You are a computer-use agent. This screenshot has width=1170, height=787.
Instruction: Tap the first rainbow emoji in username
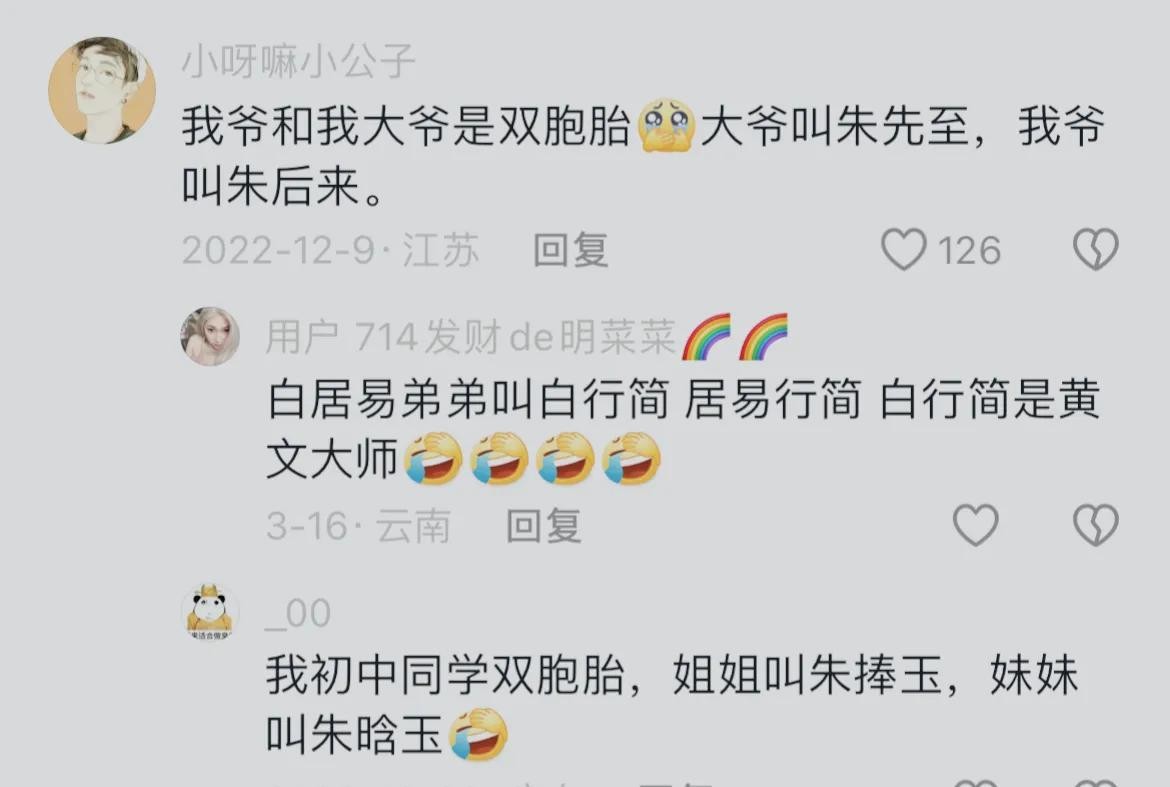tap(707, 336)
